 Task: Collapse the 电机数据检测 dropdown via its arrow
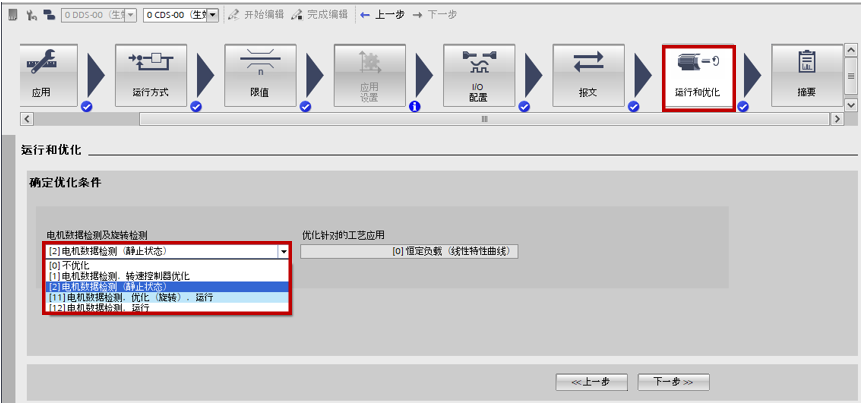coord(283,252)
